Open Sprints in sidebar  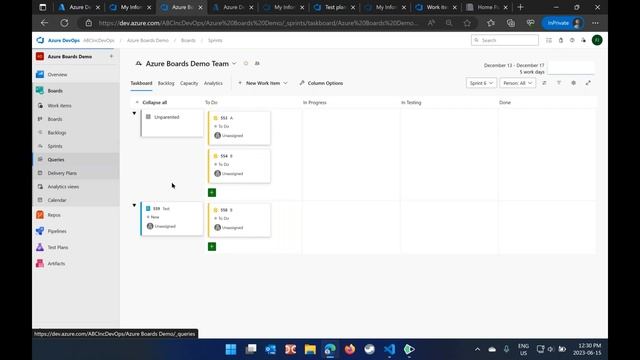55,146
